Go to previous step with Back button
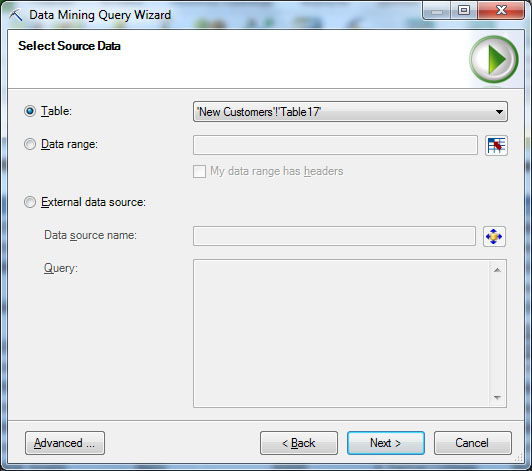The height and width of the screenshot is (471, 532). (299, 443)
